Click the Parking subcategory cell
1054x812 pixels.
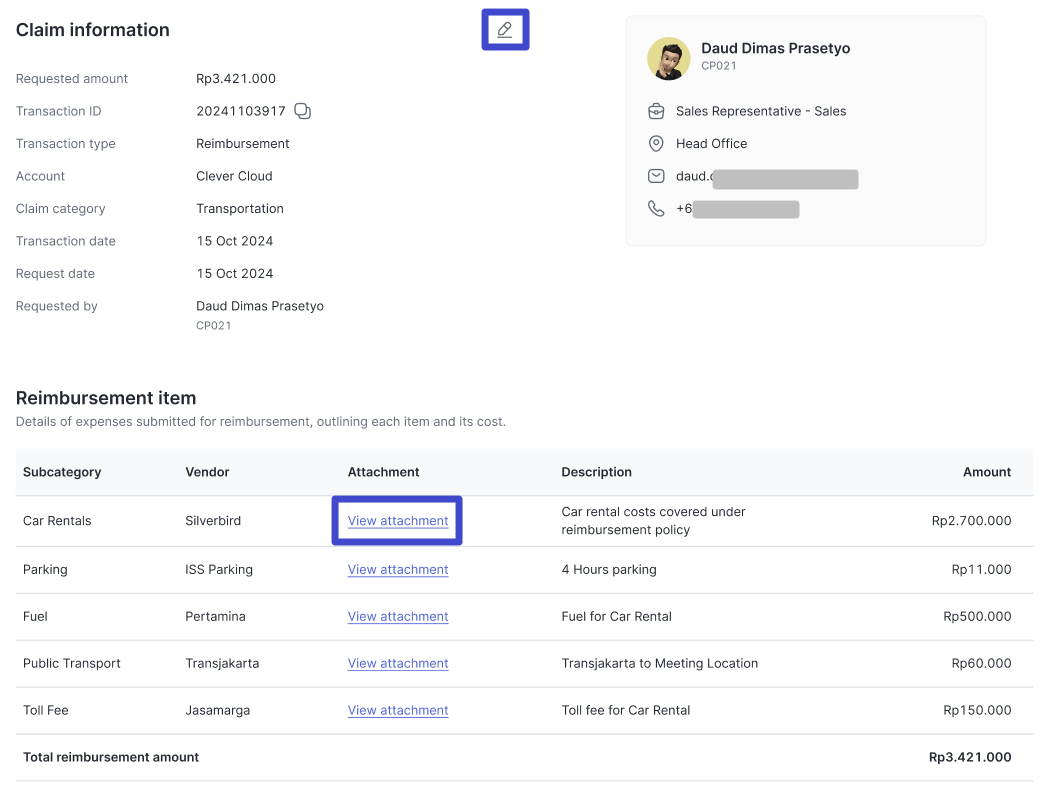click(x=45, y=569)
